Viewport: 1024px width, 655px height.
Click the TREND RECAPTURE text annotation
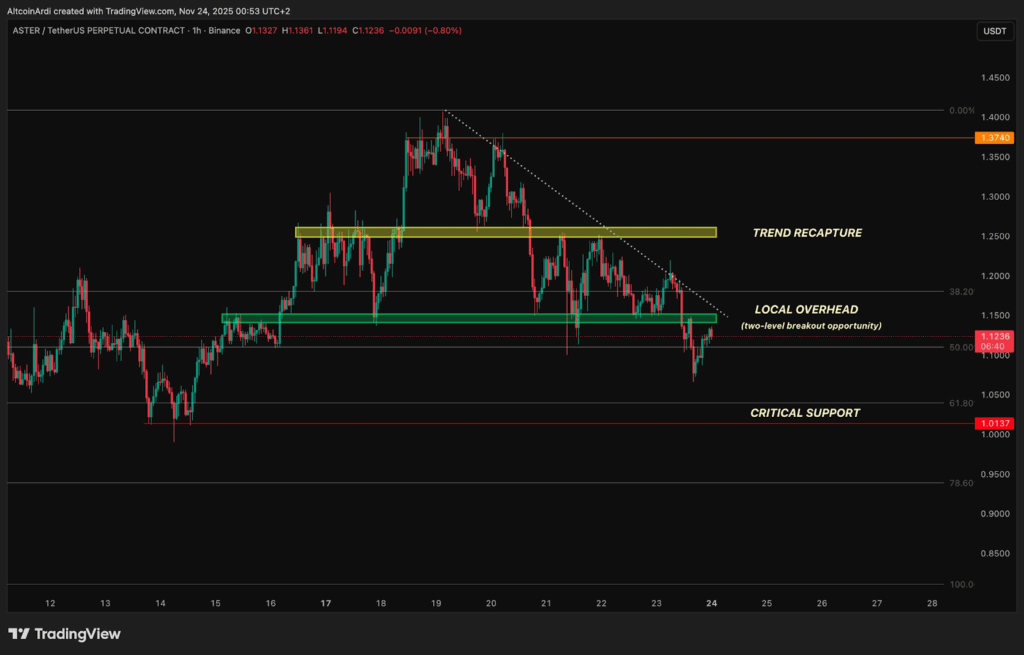pyautogui.click(x=807, y=233)
